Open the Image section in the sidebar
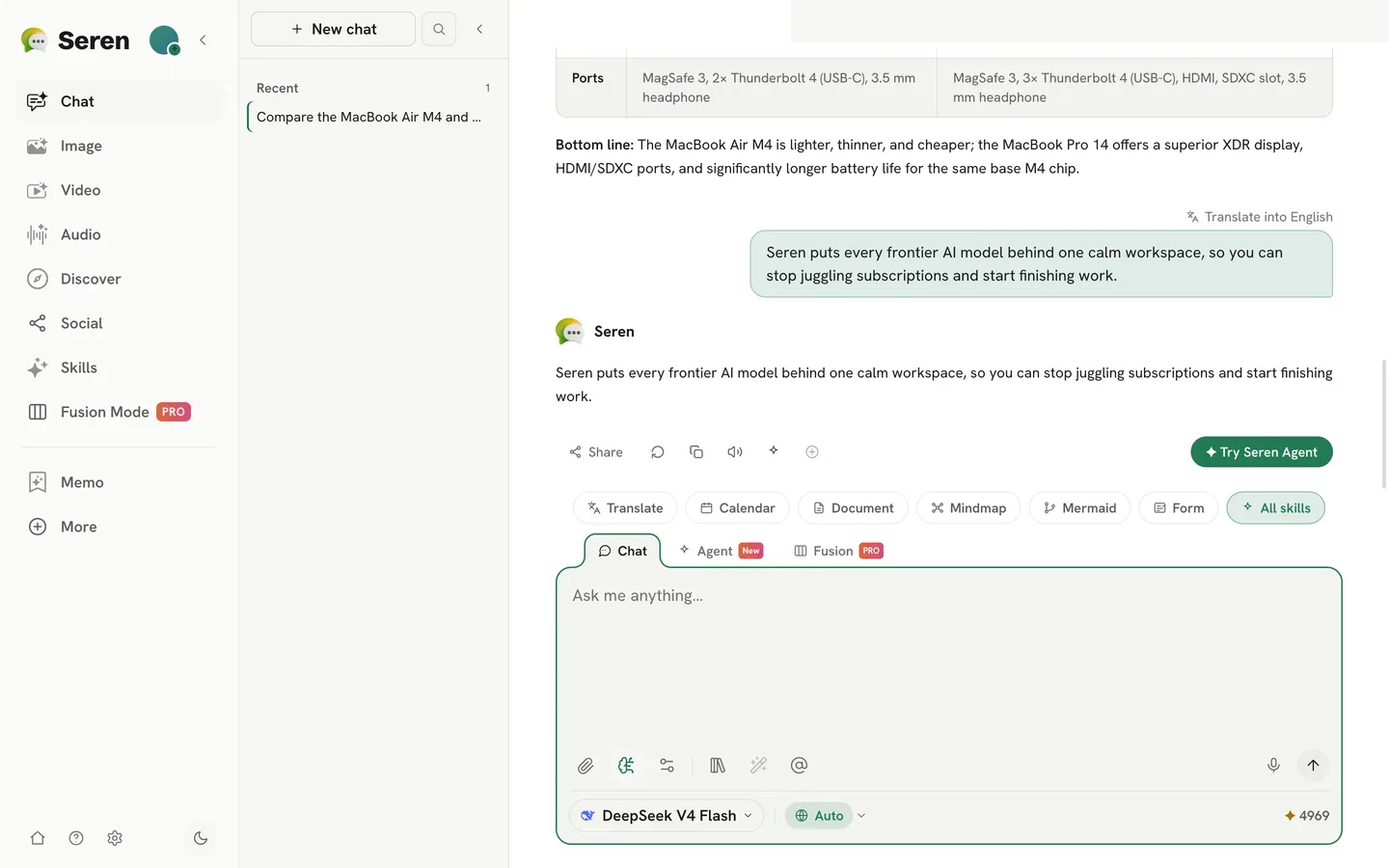This screenshot has width=1389, height=868. (119, 146)
